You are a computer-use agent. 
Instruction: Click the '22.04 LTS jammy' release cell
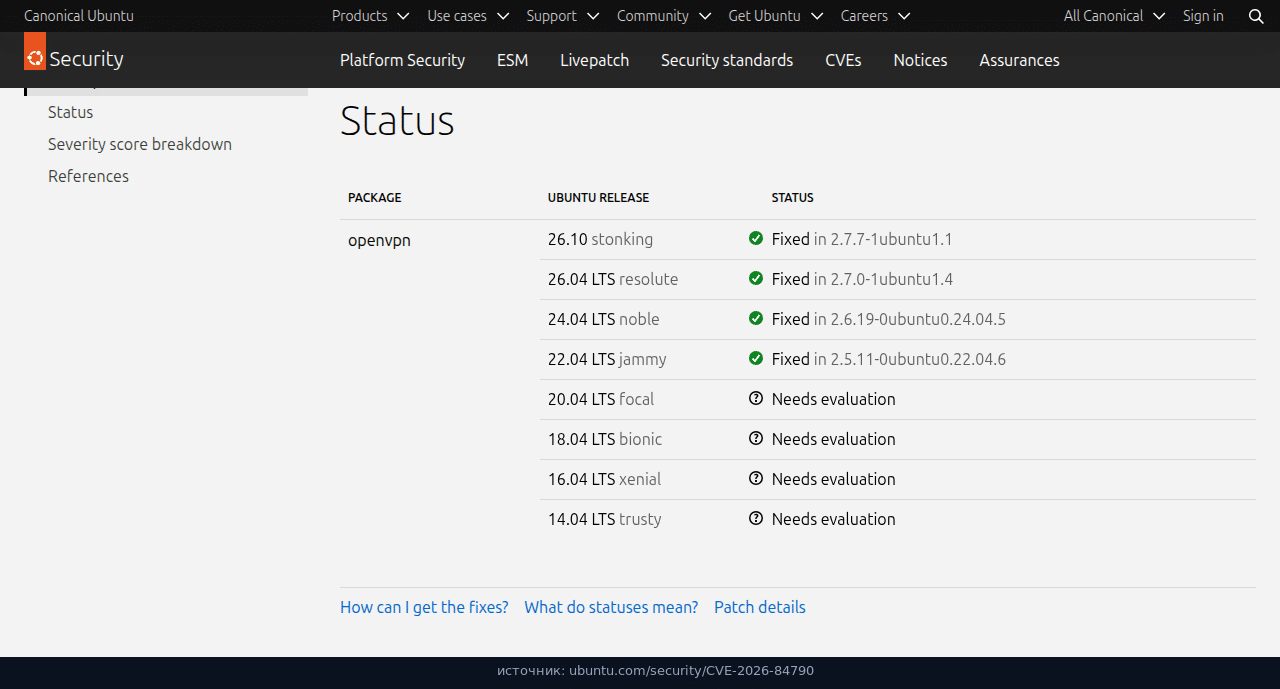(x=607, y=359)
